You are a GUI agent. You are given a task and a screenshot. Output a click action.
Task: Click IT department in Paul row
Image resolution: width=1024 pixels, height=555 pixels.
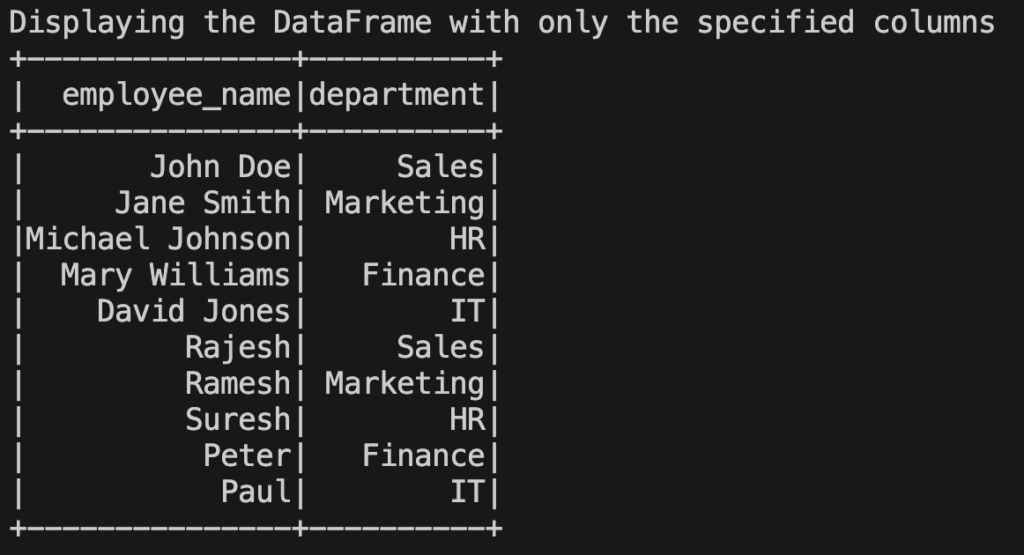467,492
